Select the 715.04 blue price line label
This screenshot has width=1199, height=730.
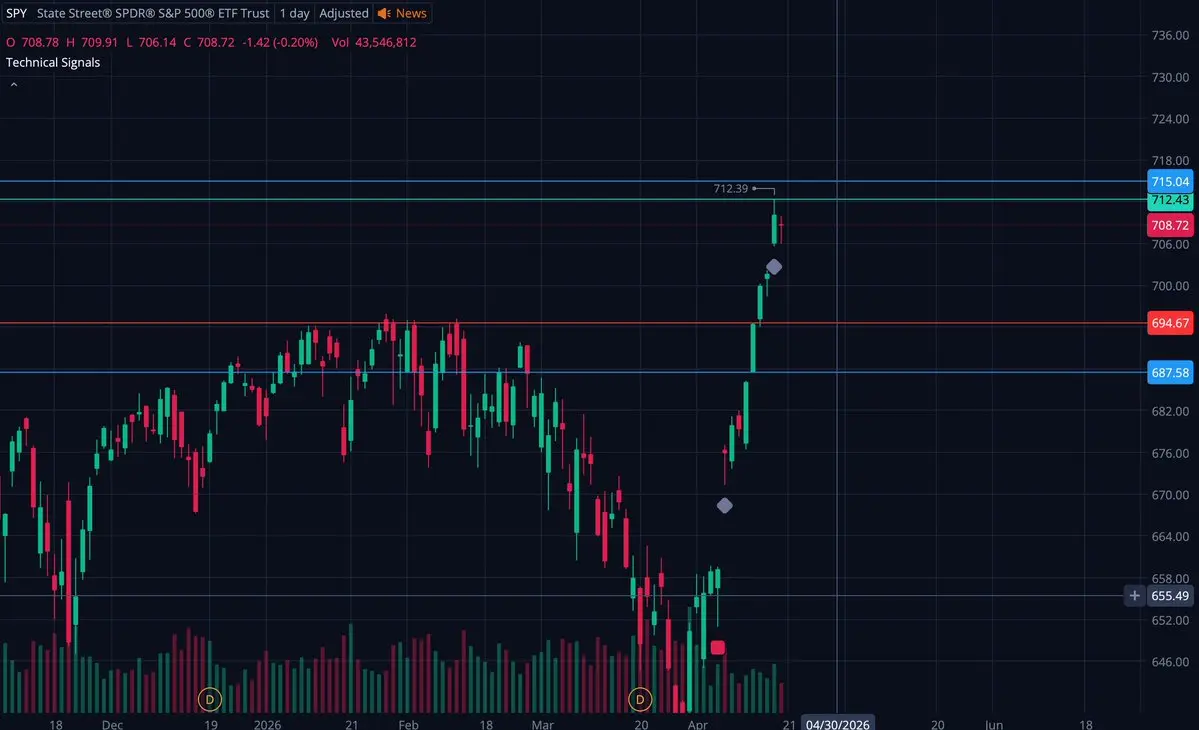(x=1170, y=181)
